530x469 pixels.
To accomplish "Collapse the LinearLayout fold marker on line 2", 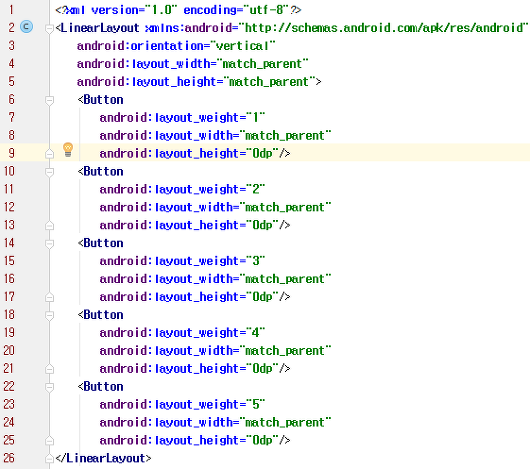I will pos(49,29).
